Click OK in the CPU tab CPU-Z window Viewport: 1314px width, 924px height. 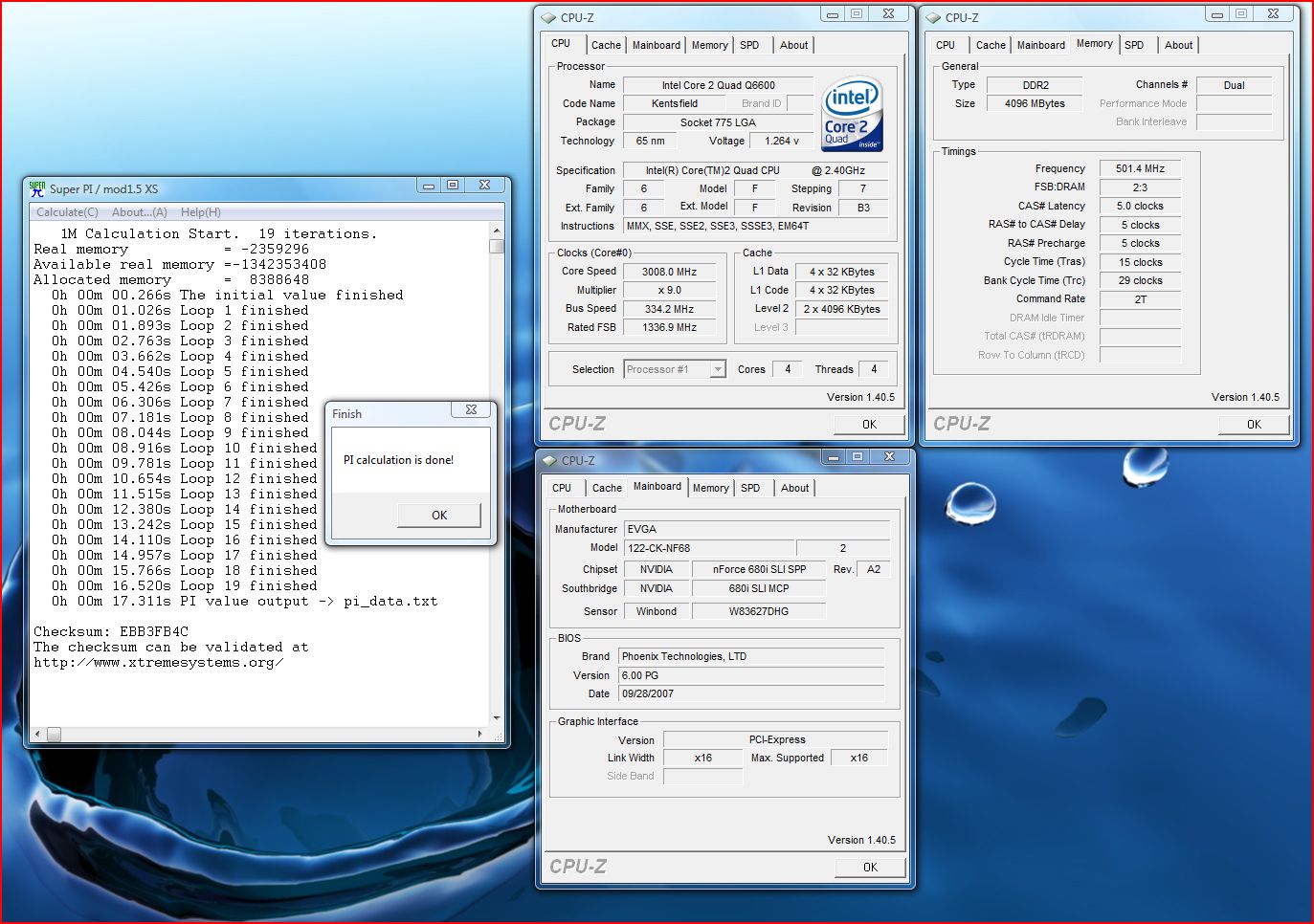tap(869, 425)
